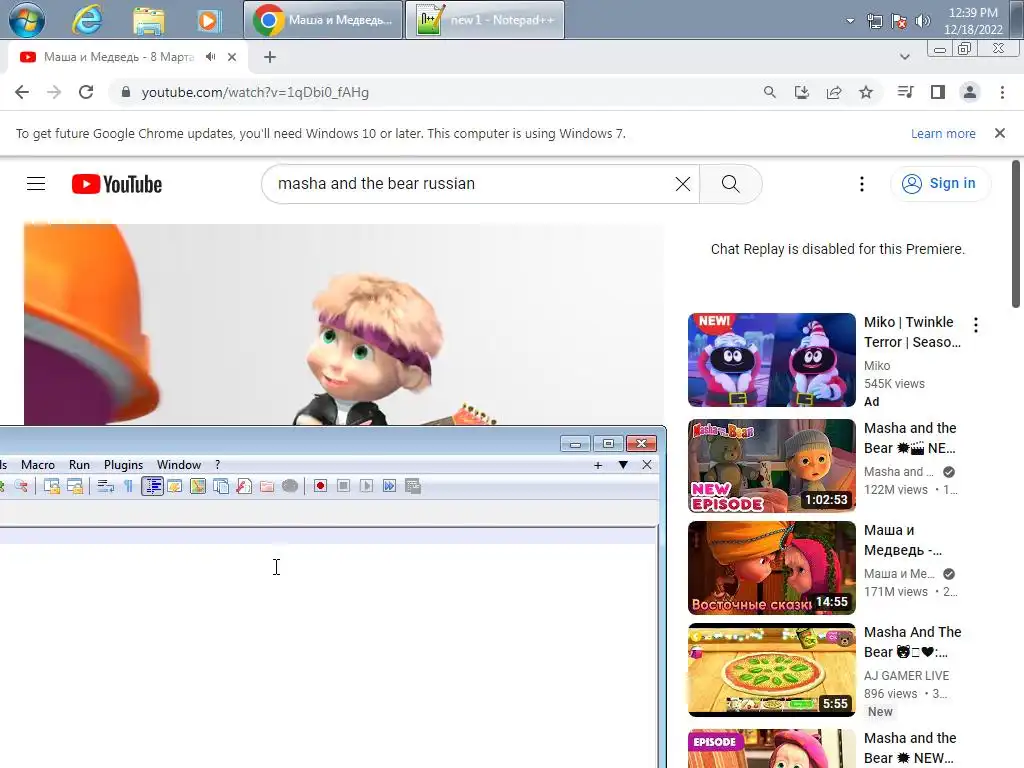Open YouTube settings three-dot menu
Image resolution: width=1024 pixels, height=768 pixels.
(x=862, y=184)
